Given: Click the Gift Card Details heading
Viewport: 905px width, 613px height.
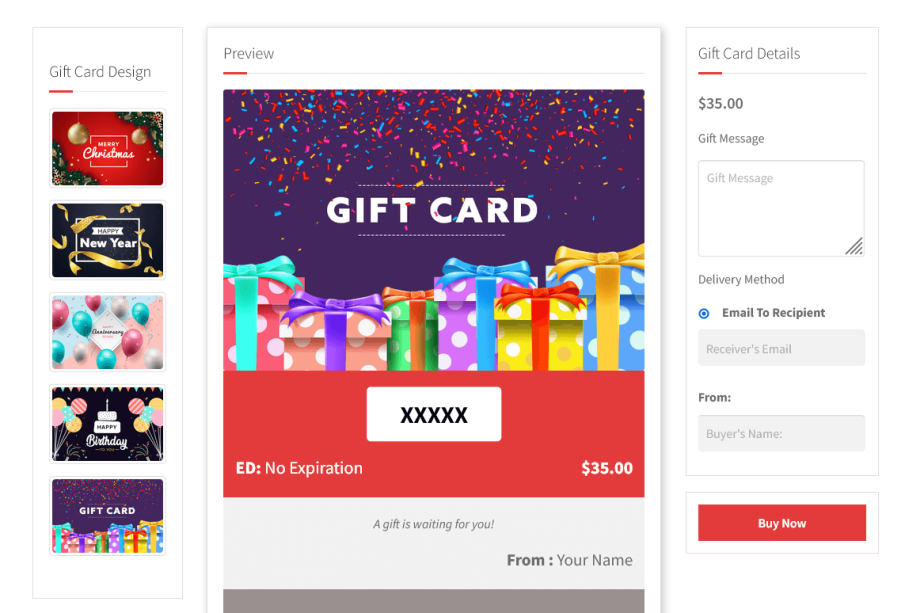Looking at the screenshot, I should coord(749,54).
